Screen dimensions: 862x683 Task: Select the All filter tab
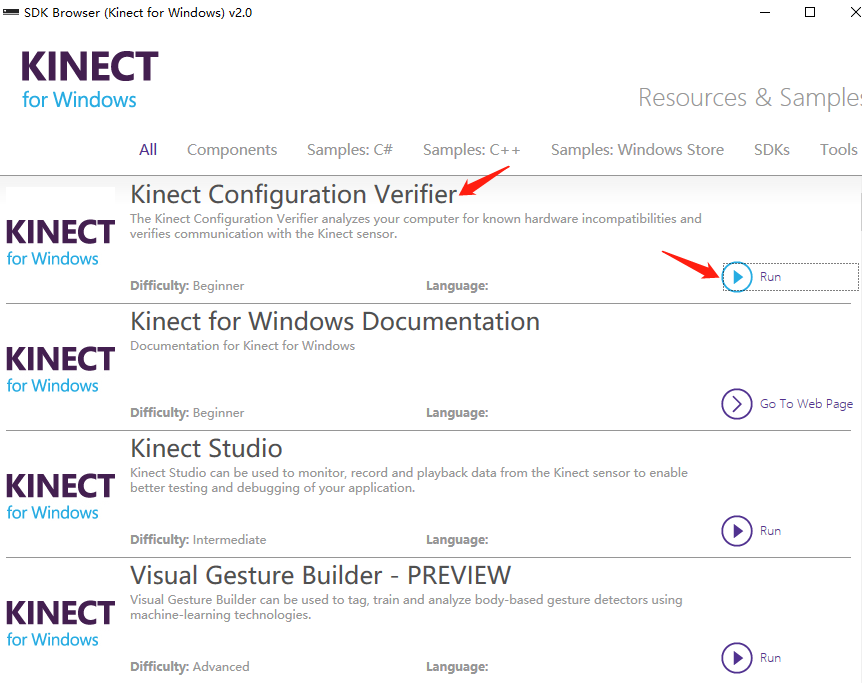click(147, 149)
